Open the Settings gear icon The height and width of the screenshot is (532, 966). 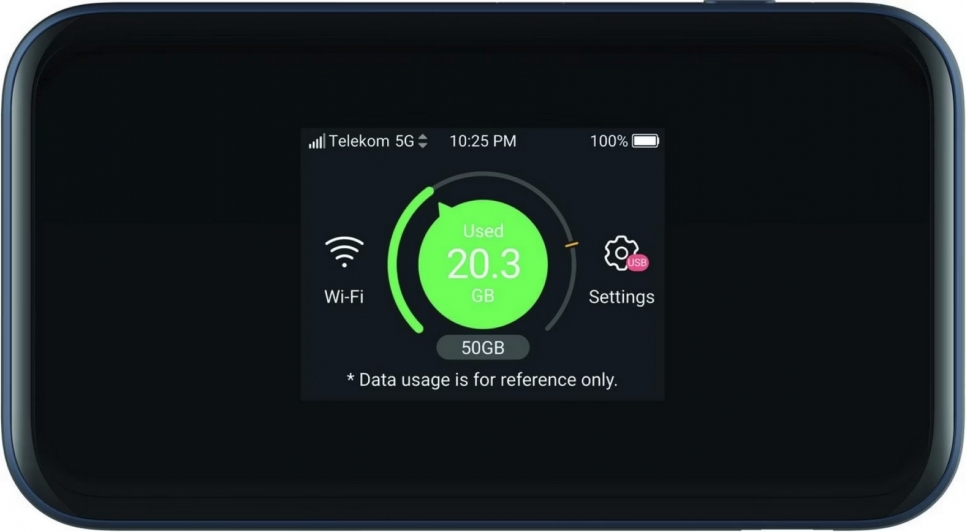pos(621,252)
